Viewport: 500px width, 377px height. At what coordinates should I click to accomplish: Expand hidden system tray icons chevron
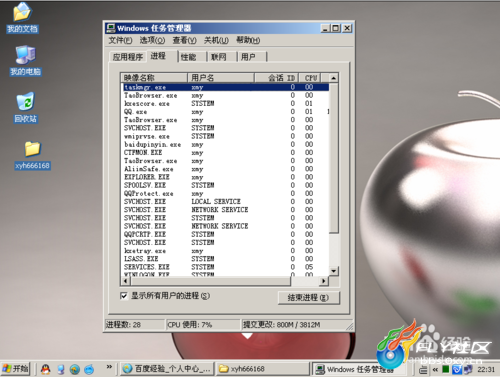coord(435,369)
